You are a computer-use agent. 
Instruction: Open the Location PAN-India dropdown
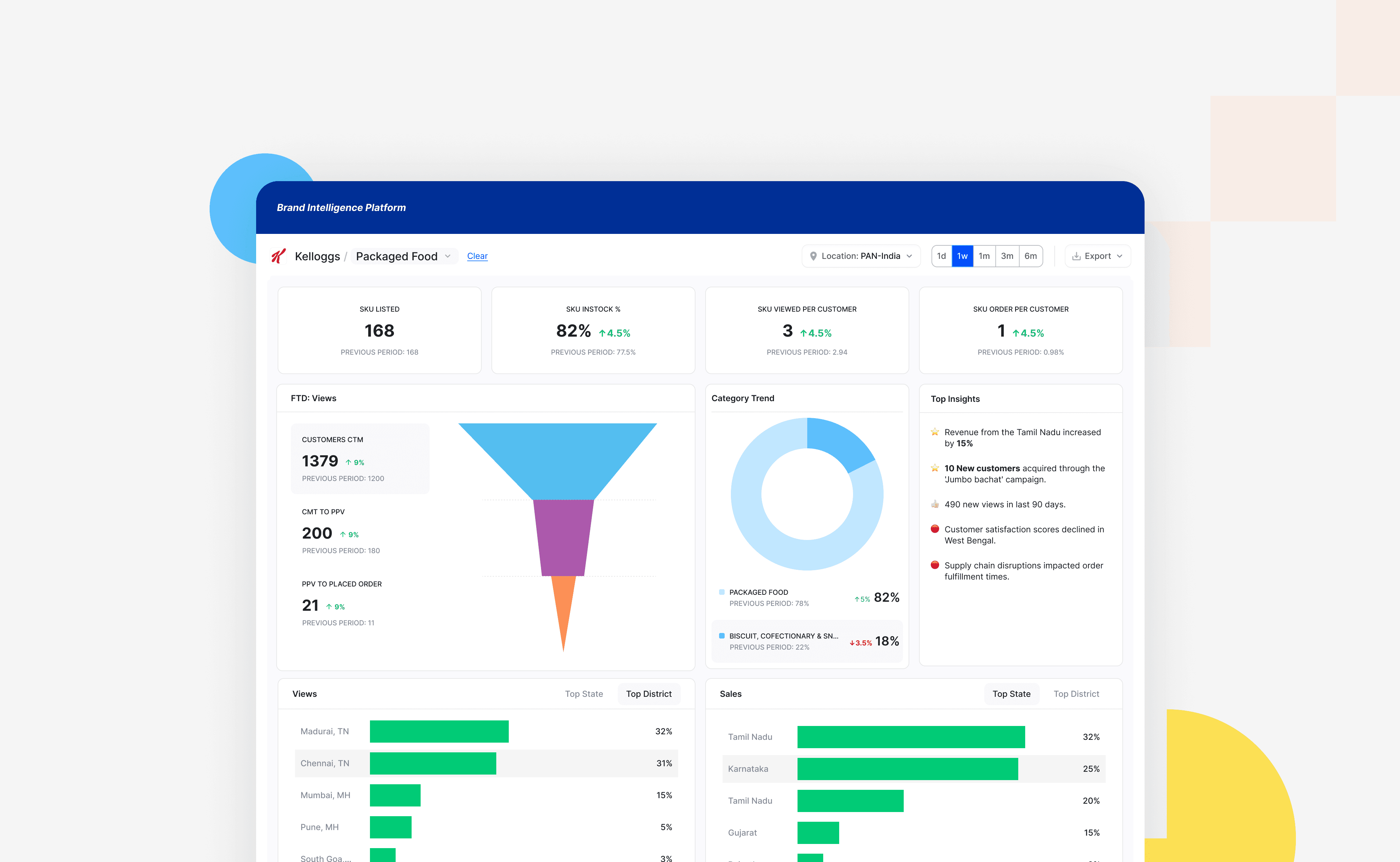[x=861, y=256]
